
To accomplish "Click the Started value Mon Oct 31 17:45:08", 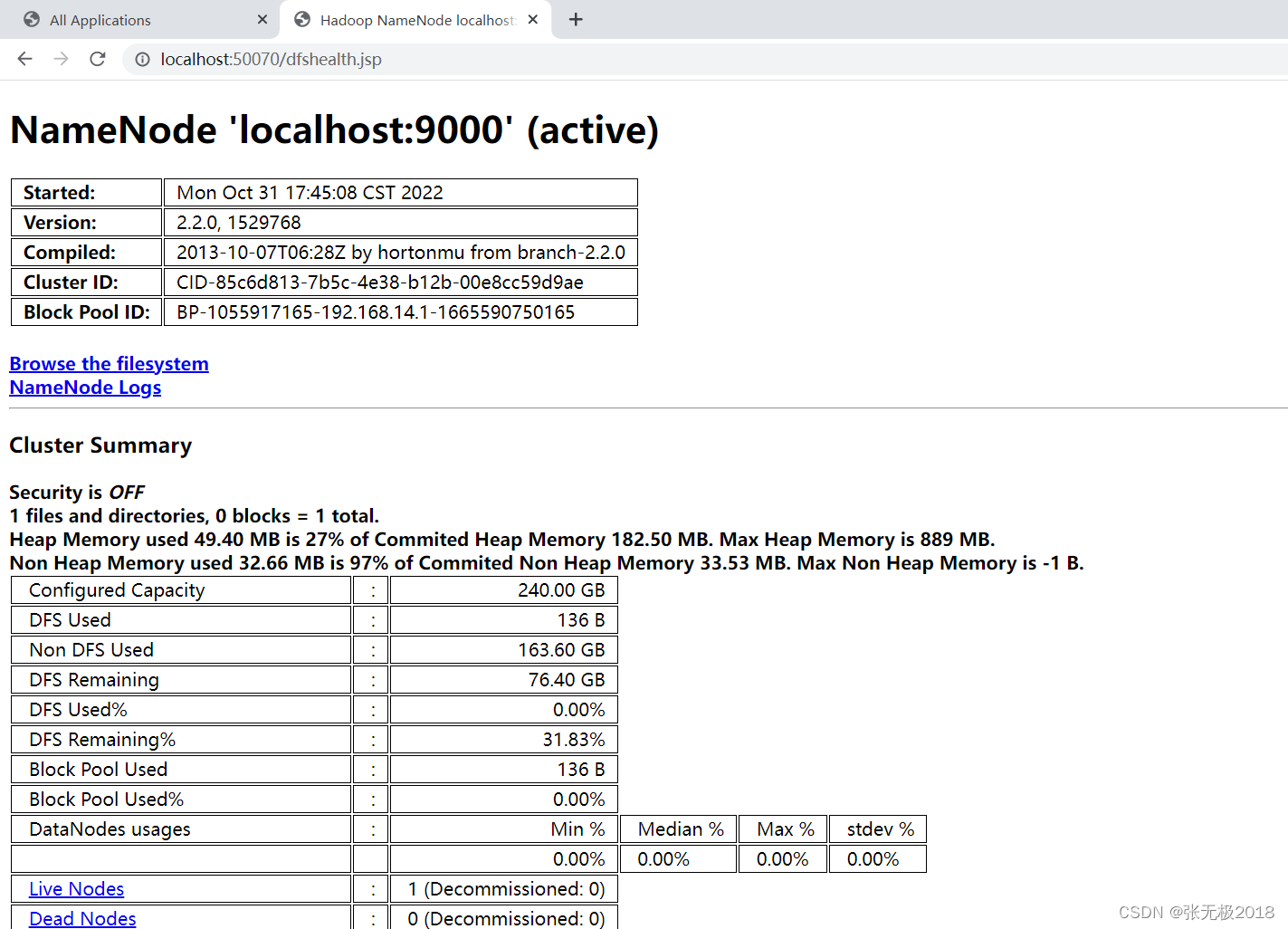I will click(x=401, y=193).
